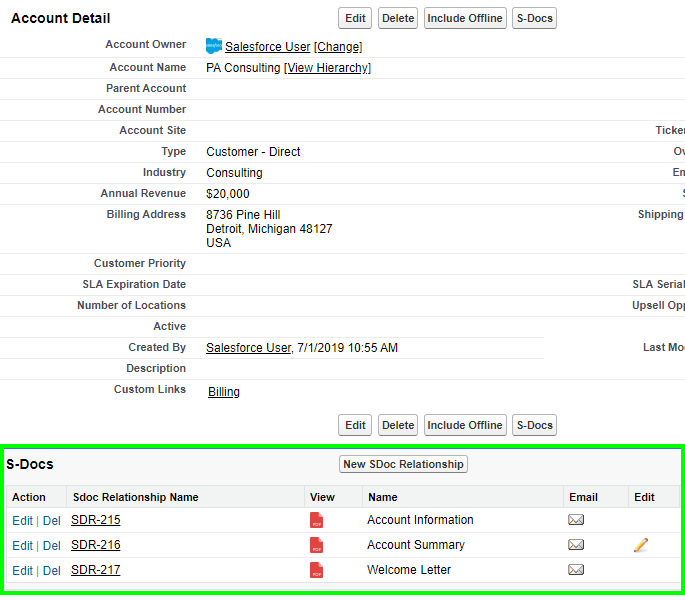Open the View Hierarchy link

pos(328,68)
